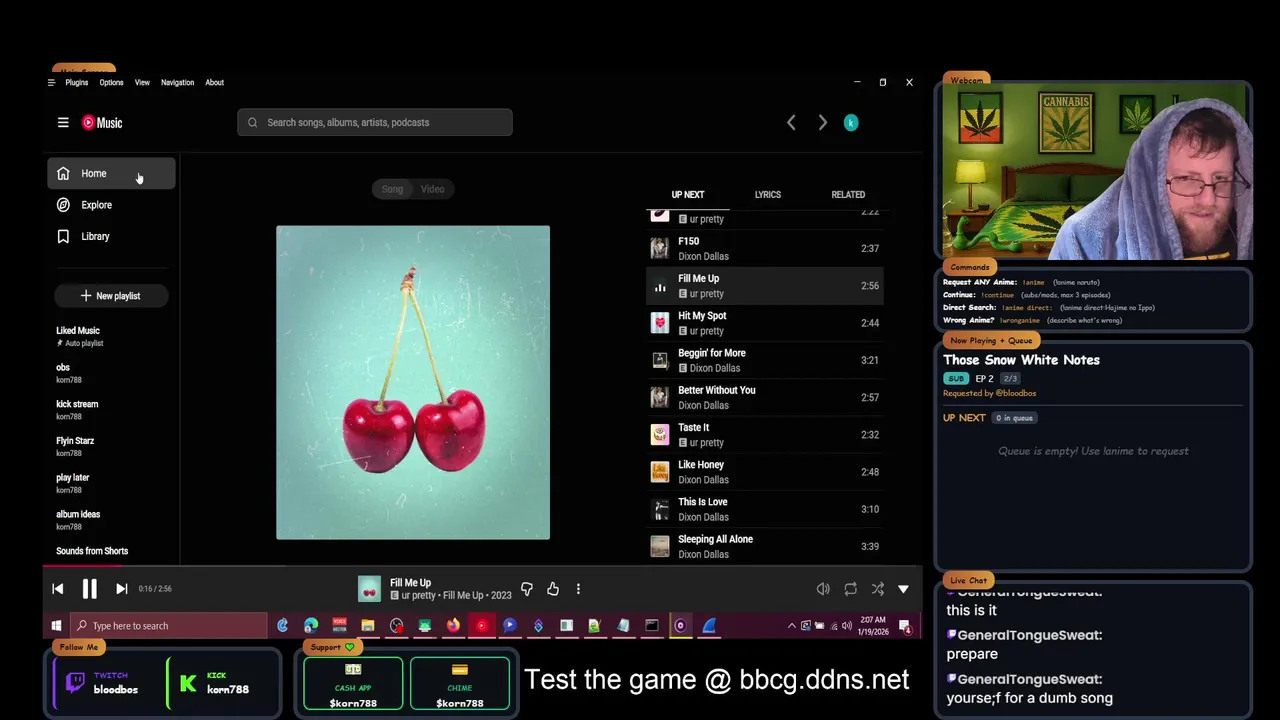1280x720 pixels.
Task: Click the red YouTube Music taskbar icon
Action: pyautogui.click(x=481, y=626)
